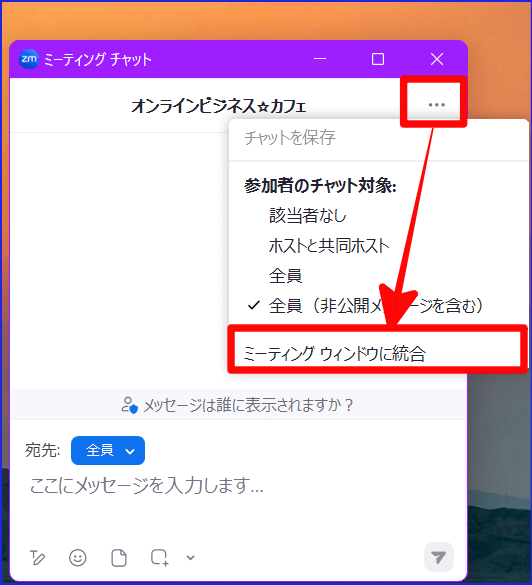This screenshot has width=532, height=585.
Task: Click the screenshot capture icon
Action: pyautogui.click(x=160, y=558)
